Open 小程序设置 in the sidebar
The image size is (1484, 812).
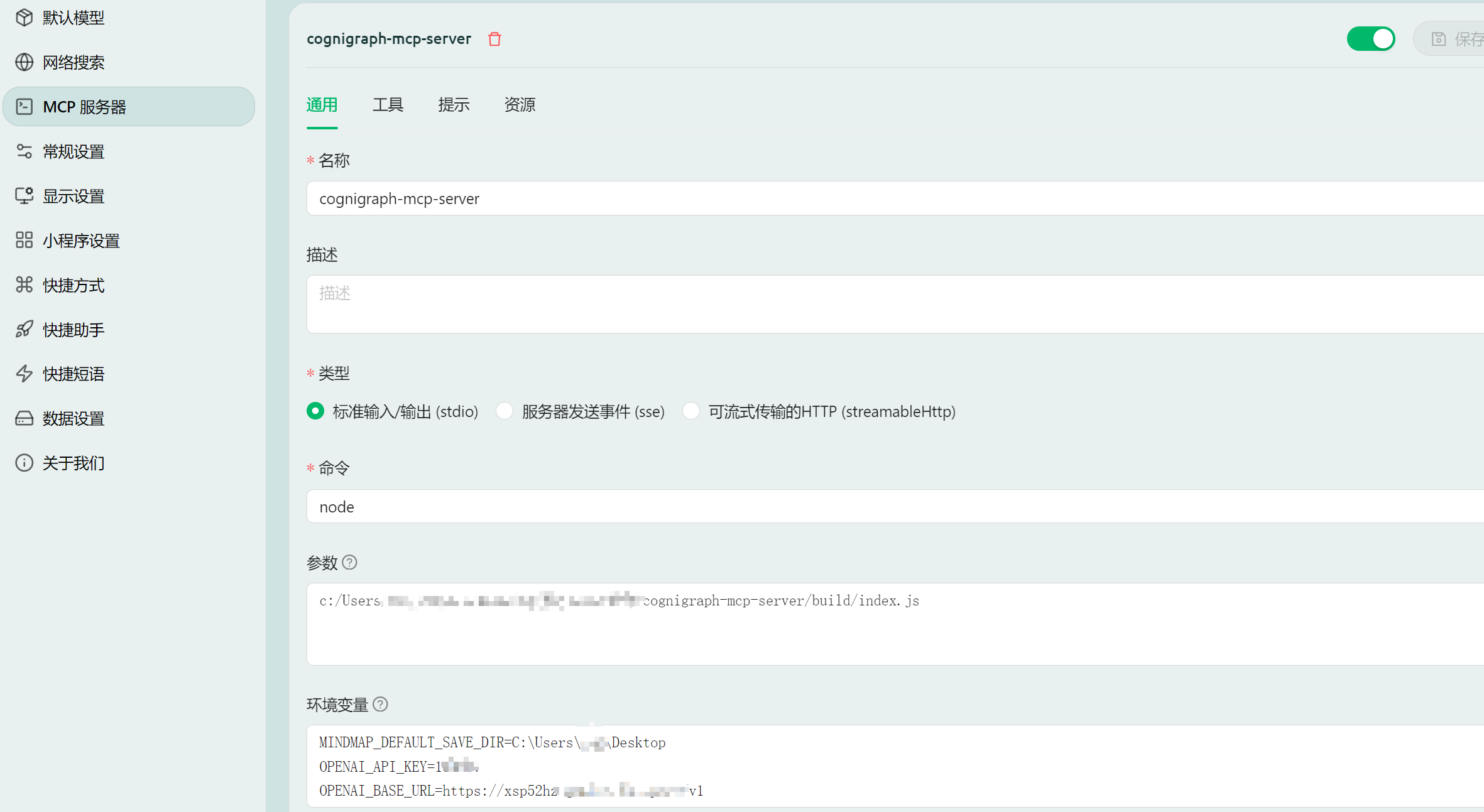(80, 241)
